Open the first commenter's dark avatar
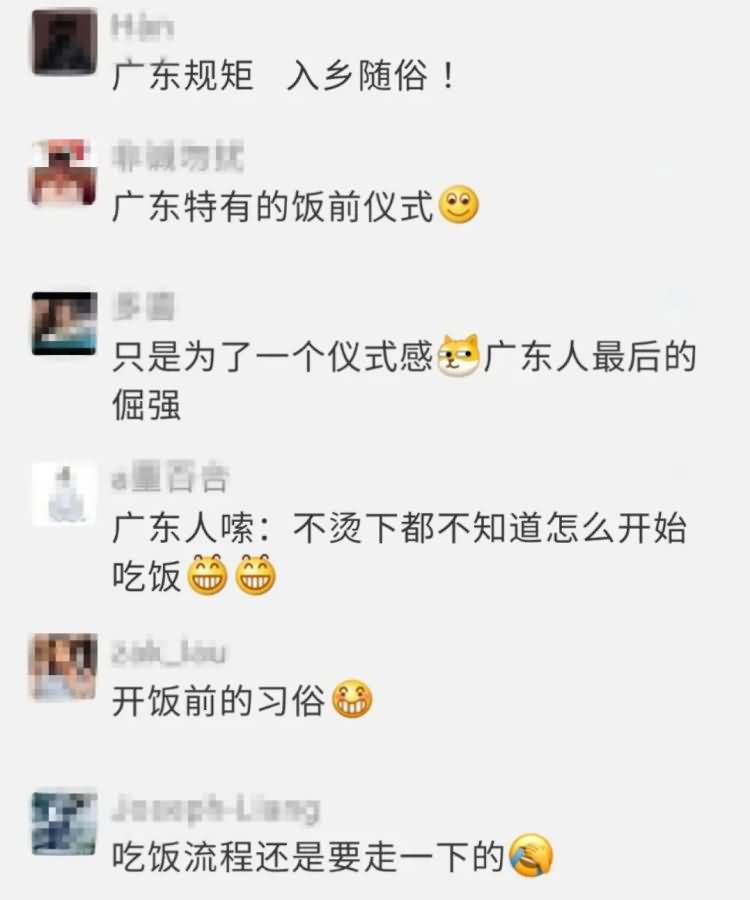Image resolution: width=750 pixels, height=900 pixels. point(64,42)
